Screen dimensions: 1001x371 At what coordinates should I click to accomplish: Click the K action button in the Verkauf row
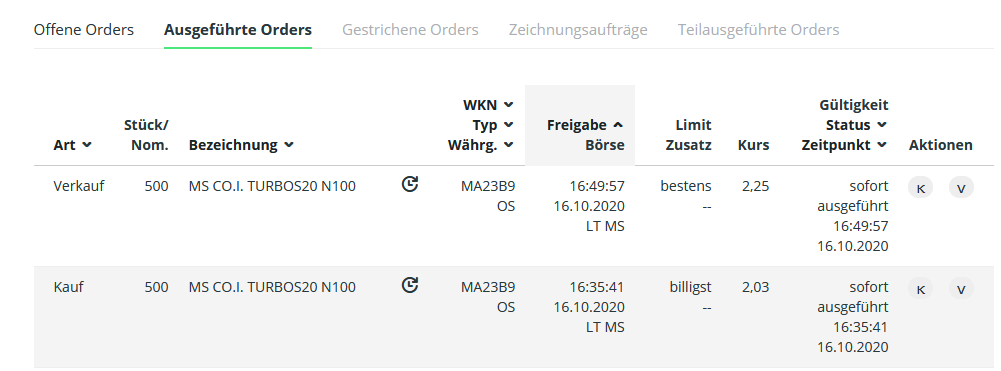pos(921,188)
